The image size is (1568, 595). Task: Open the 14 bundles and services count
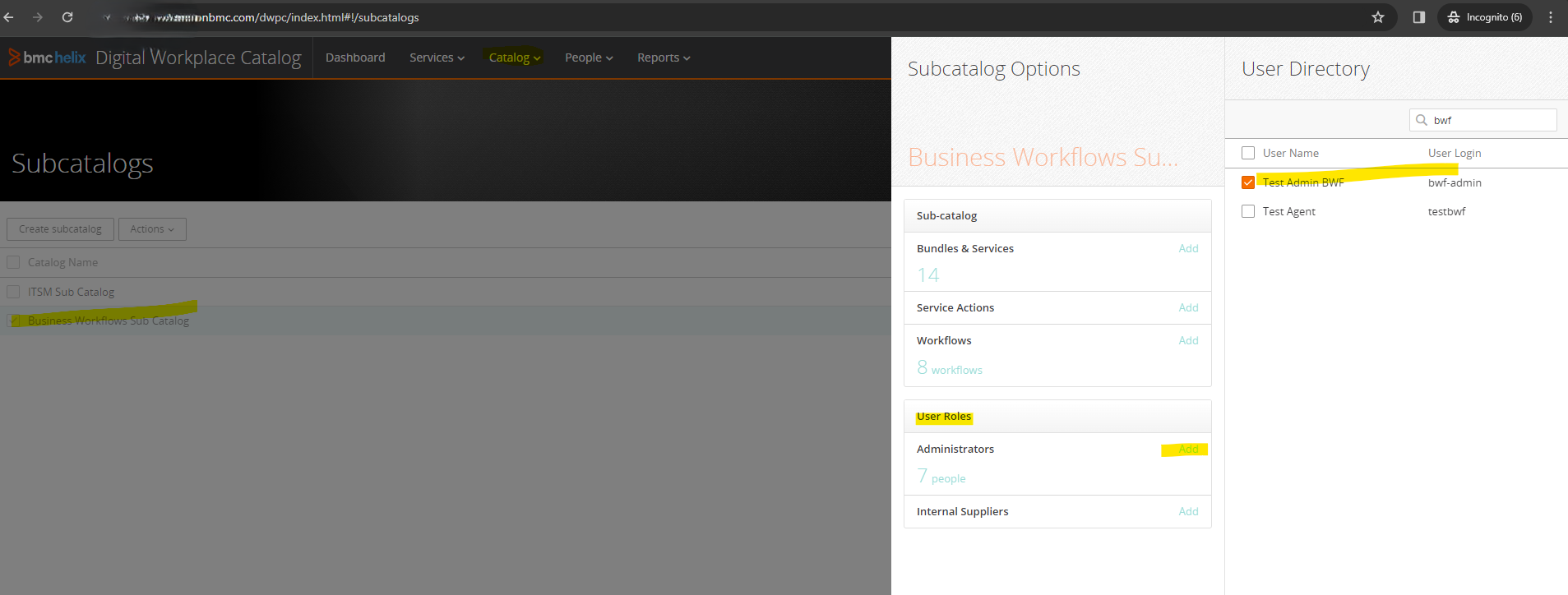928,275
